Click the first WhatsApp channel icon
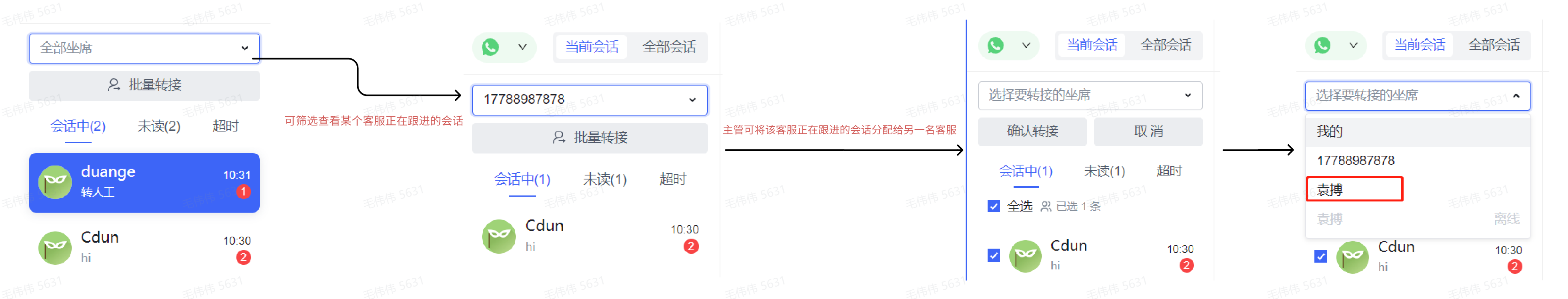Screen dimensions: 1568x299 tap(490, 47)
